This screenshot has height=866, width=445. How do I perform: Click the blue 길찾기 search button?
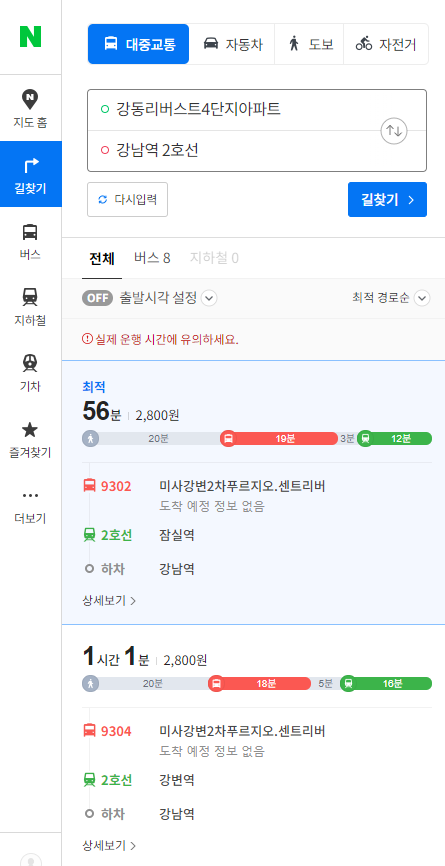387,199
